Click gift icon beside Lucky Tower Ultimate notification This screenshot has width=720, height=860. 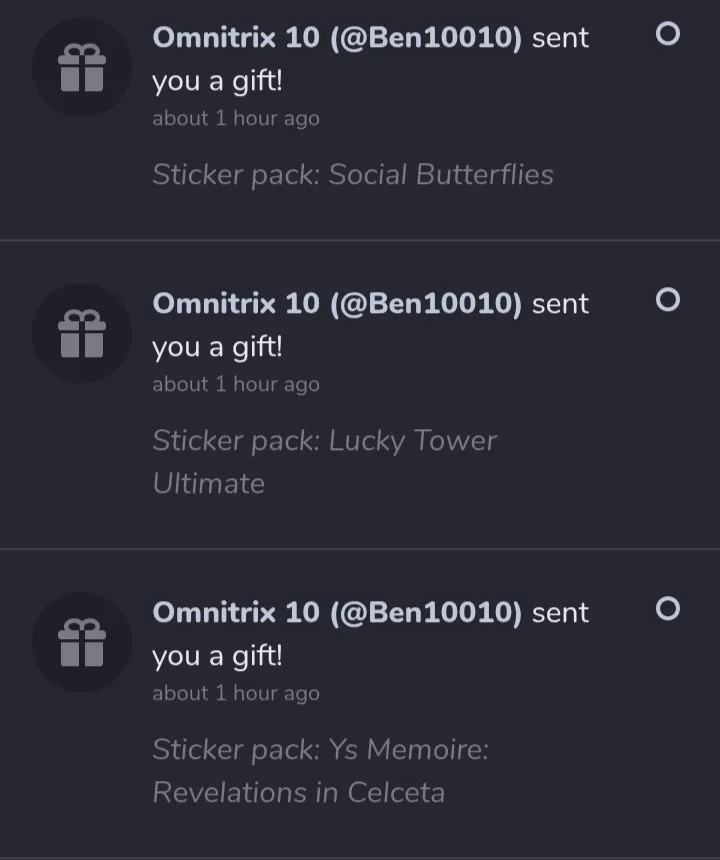click(x=81, y=333)
